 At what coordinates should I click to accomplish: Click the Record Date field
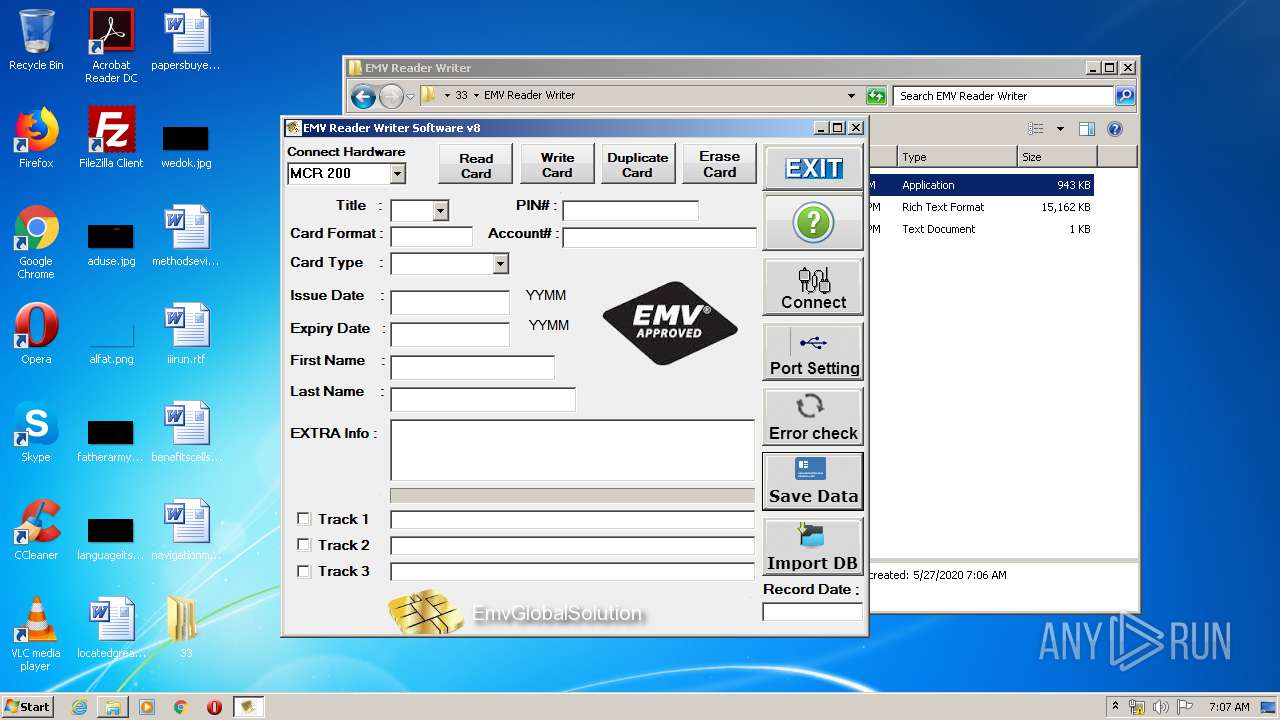812,611
